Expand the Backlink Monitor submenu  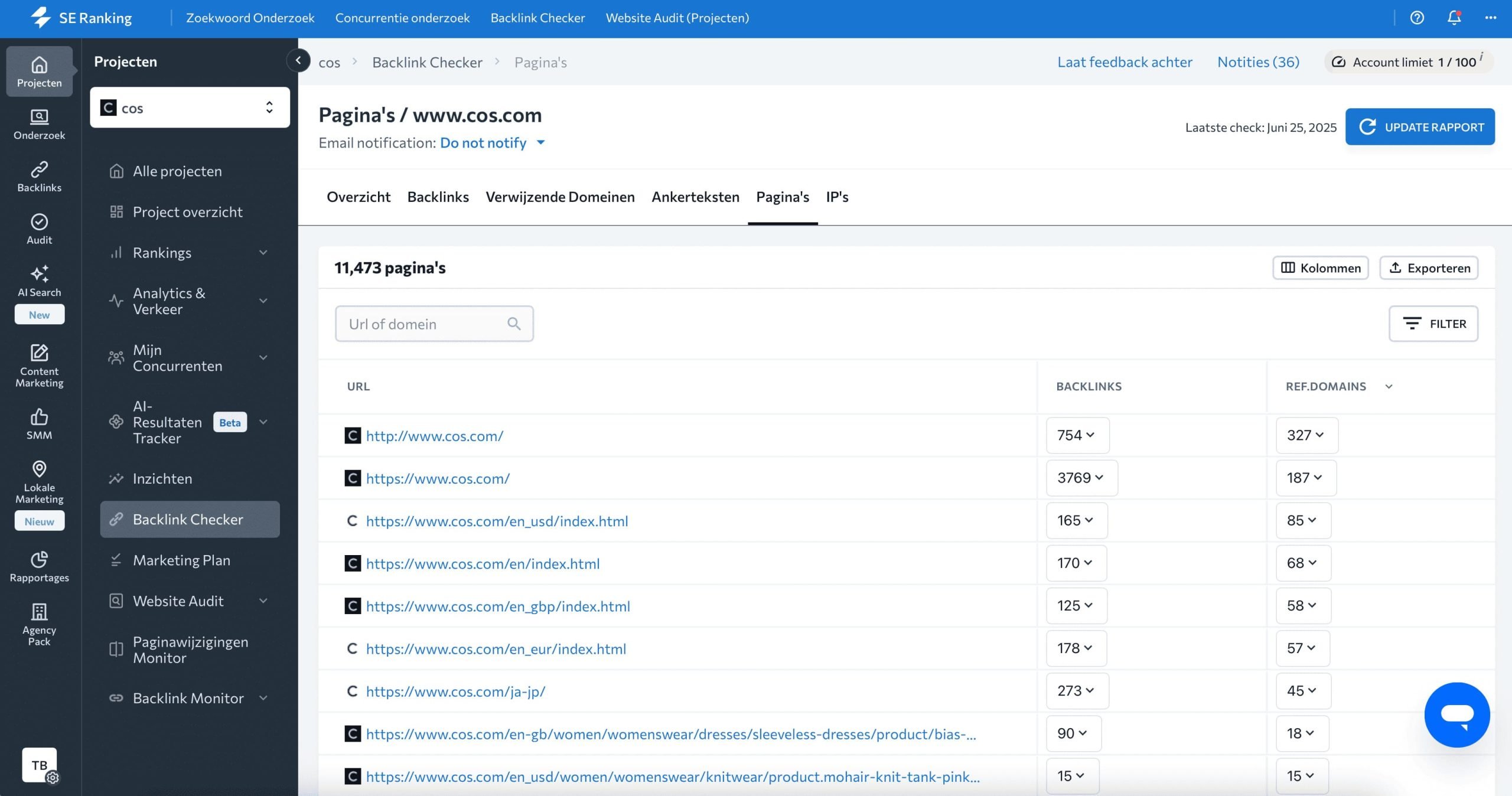[x=263, y=699]
